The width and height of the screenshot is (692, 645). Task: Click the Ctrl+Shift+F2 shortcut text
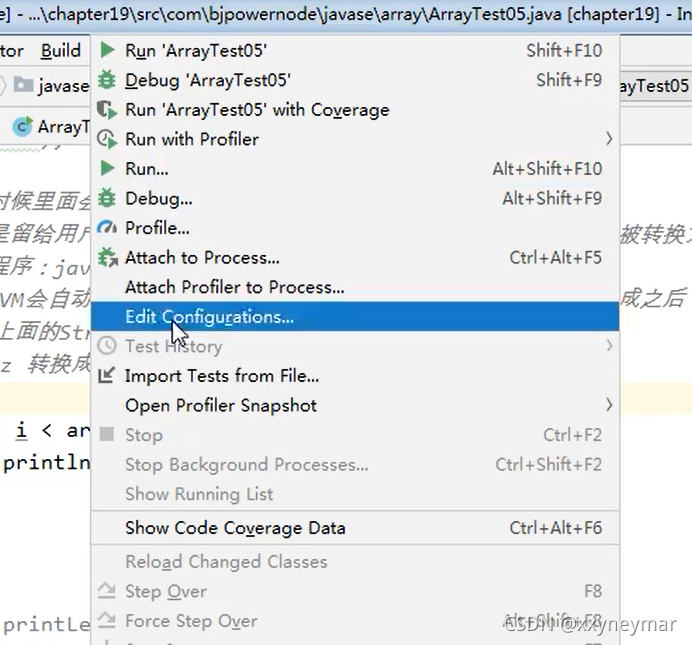tap(549, 464)
